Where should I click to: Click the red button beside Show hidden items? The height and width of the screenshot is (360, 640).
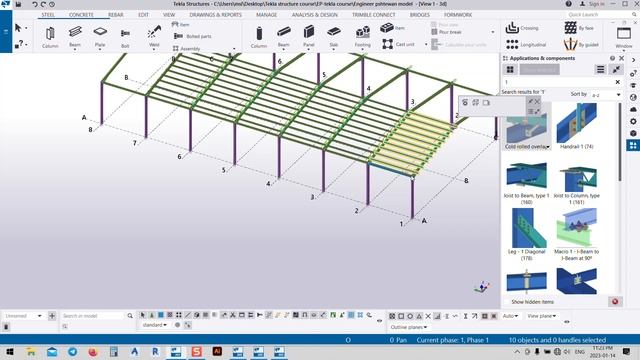615,302
